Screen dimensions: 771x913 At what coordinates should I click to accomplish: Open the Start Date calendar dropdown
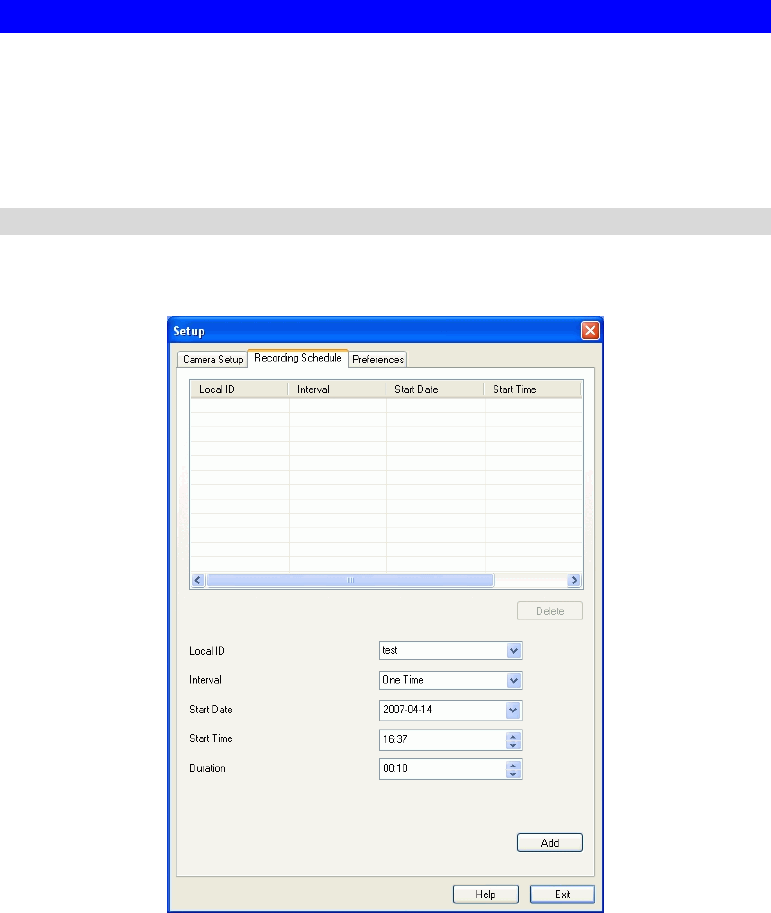513,710
